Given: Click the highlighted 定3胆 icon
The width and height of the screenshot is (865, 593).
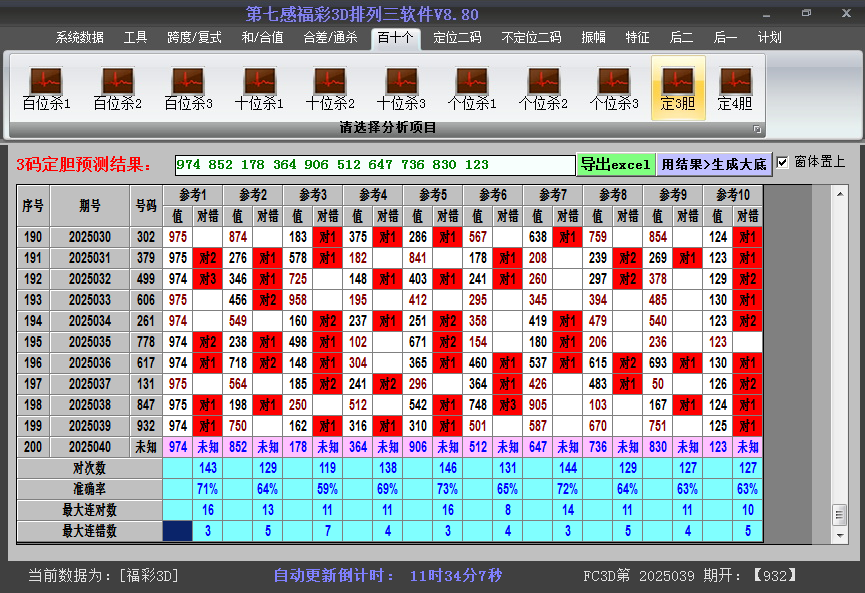Looking at the screenshot, I should (678, 88).
